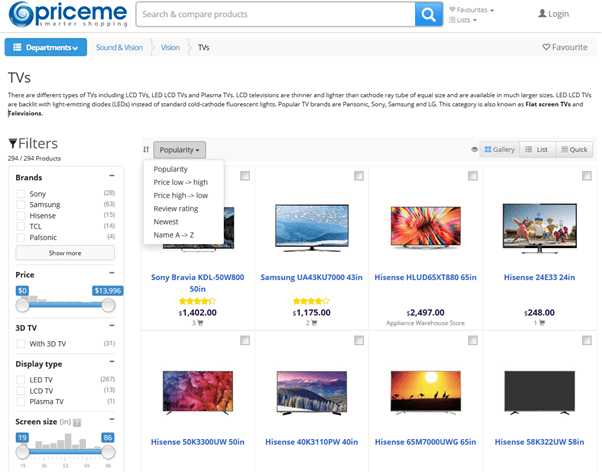Click star rating of Samsung UA43KU7000
602x472 pixels.
pos(311,301)
